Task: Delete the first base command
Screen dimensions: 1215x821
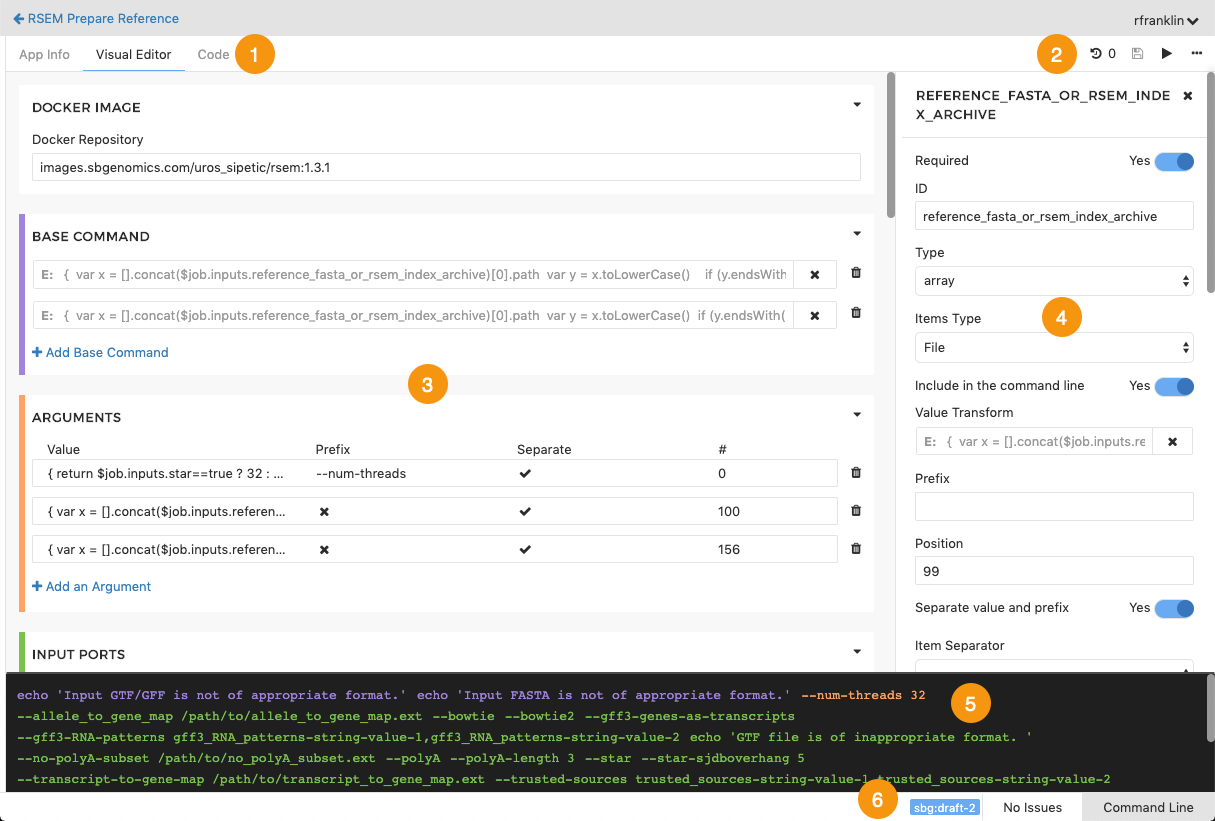Action: [856, 273]
